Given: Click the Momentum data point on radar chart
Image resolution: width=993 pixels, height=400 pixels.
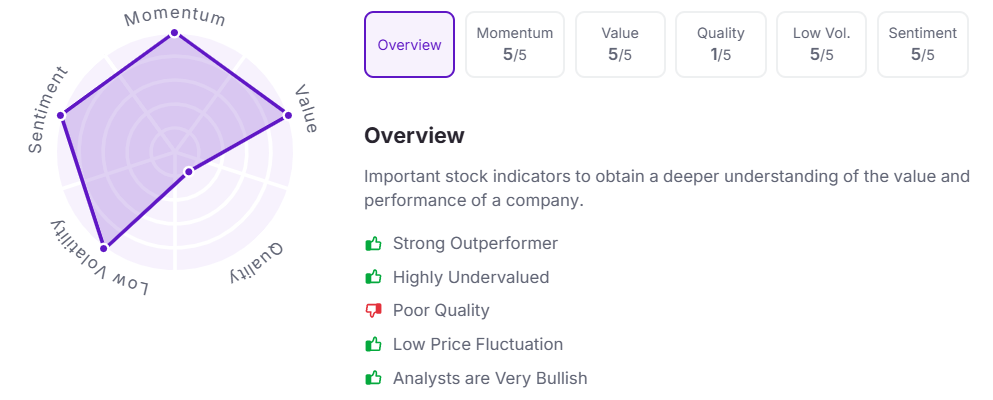Looking at the screenshot, I should (174, 34).
